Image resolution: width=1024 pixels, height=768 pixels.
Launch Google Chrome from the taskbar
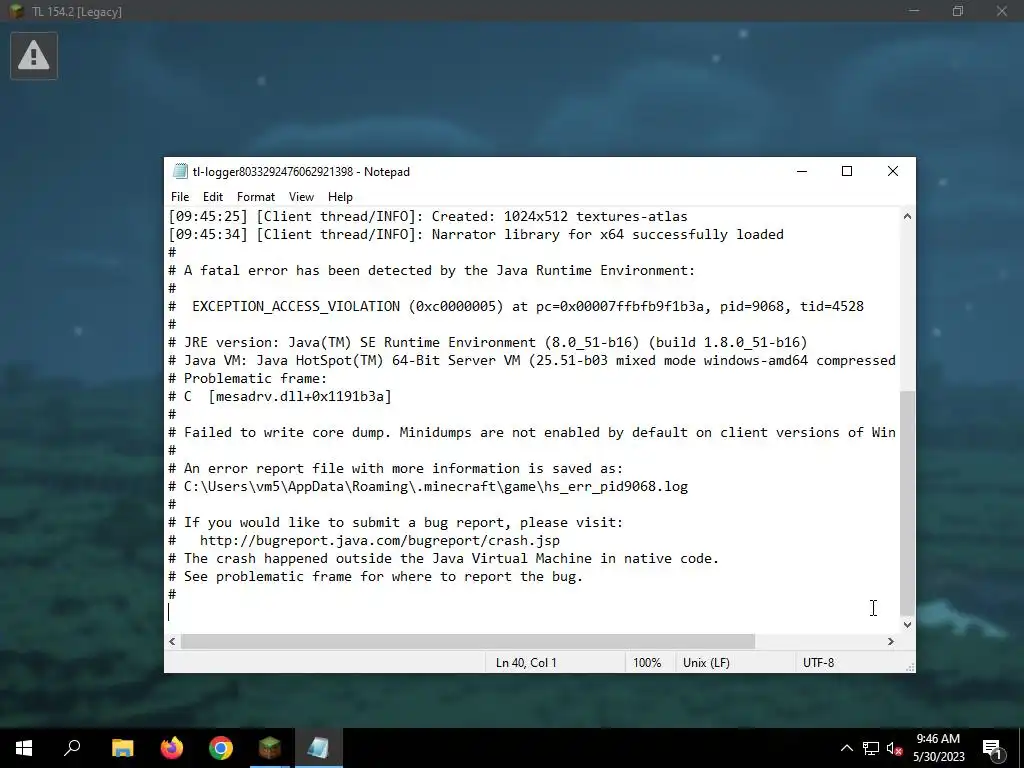point(221,748)
